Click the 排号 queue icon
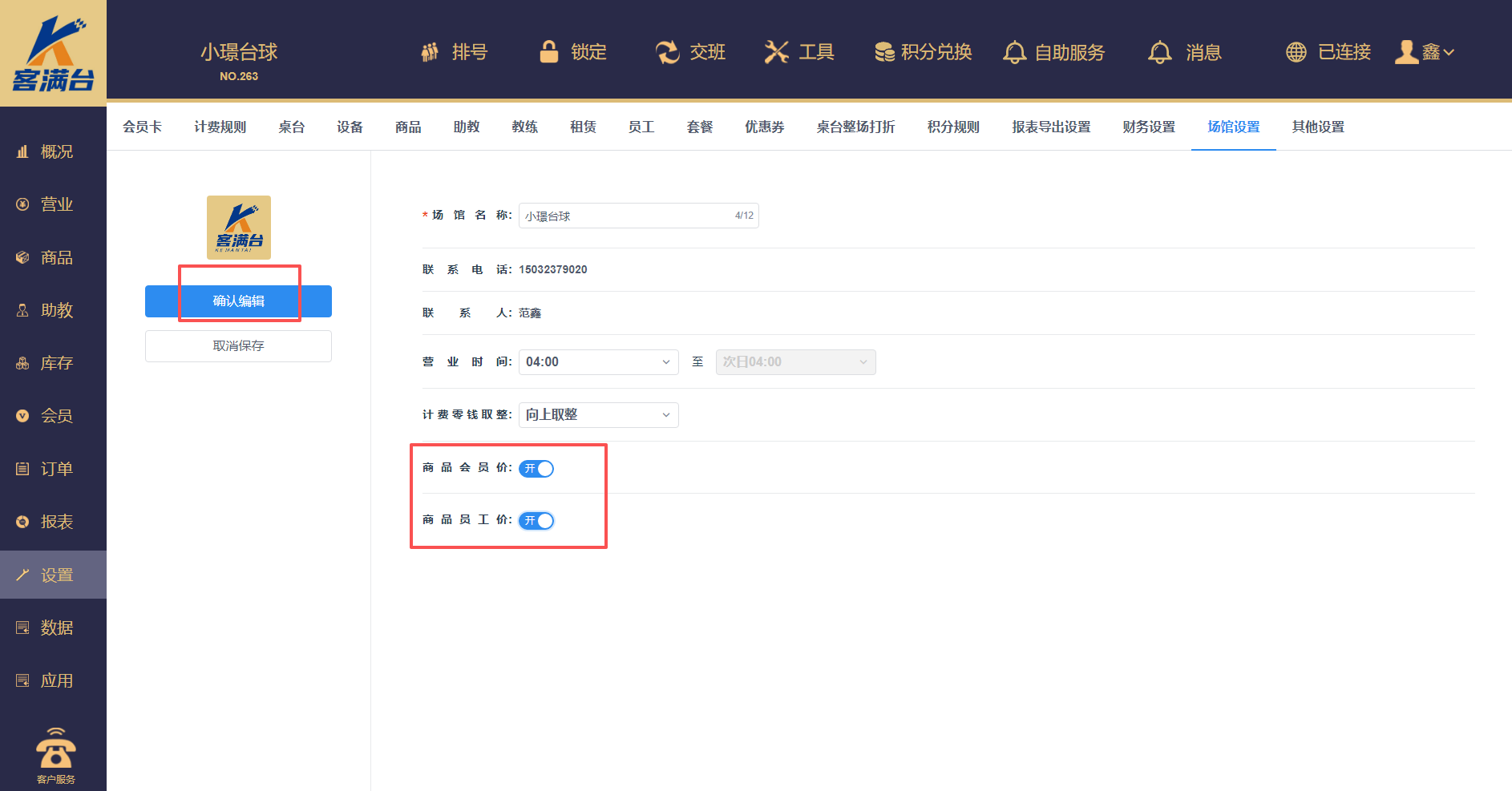This screenshot has height=791, width=1512. click(430, 53)
